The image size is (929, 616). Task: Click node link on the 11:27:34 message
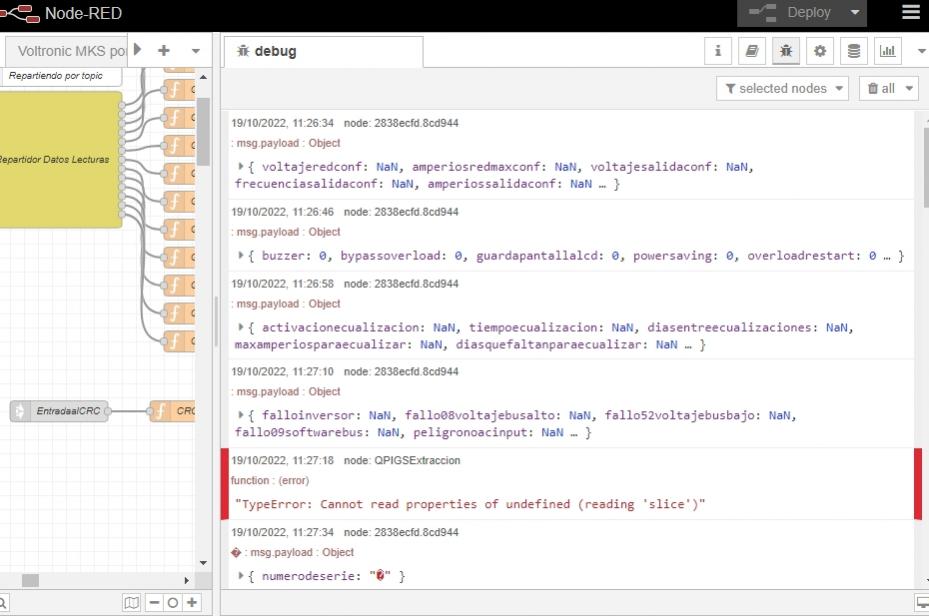(401, 532)
